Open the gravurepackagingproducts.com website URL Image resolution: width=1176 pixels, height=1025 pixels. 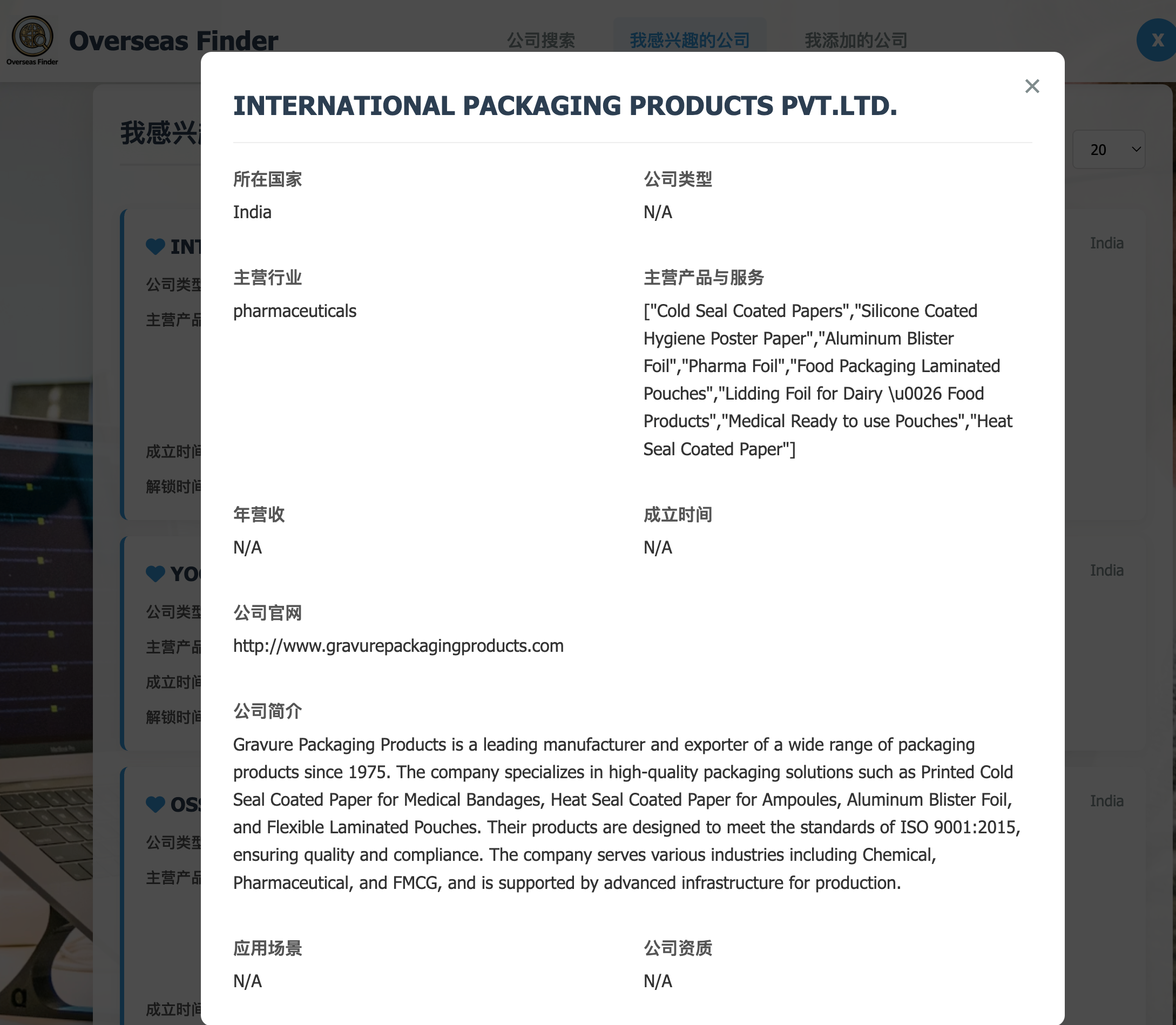click(x=398, y=646)
